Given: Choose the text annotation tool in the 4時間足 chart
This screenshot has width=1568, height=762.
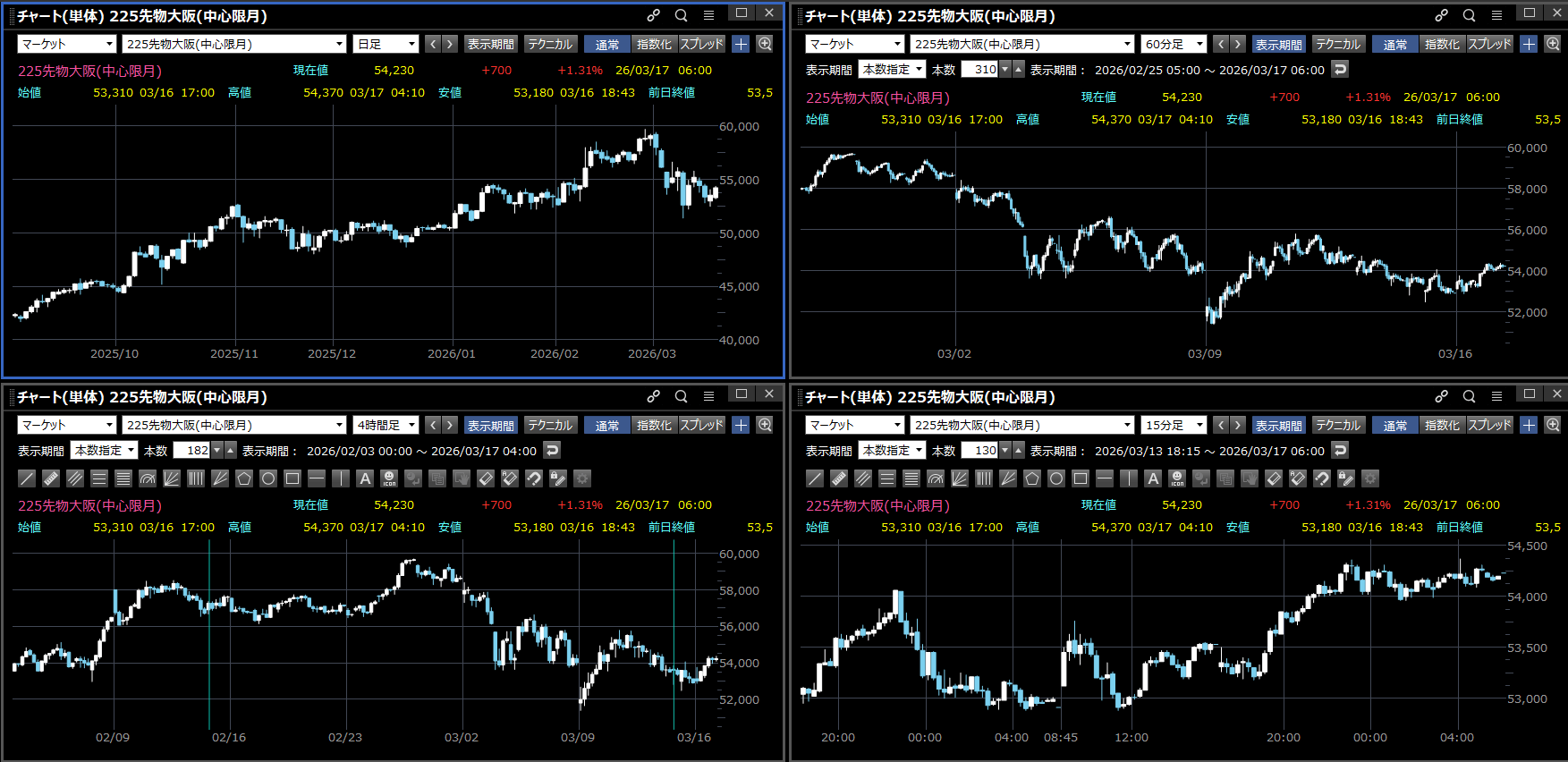Looking at the screenshot, I should tap(365, 478).
